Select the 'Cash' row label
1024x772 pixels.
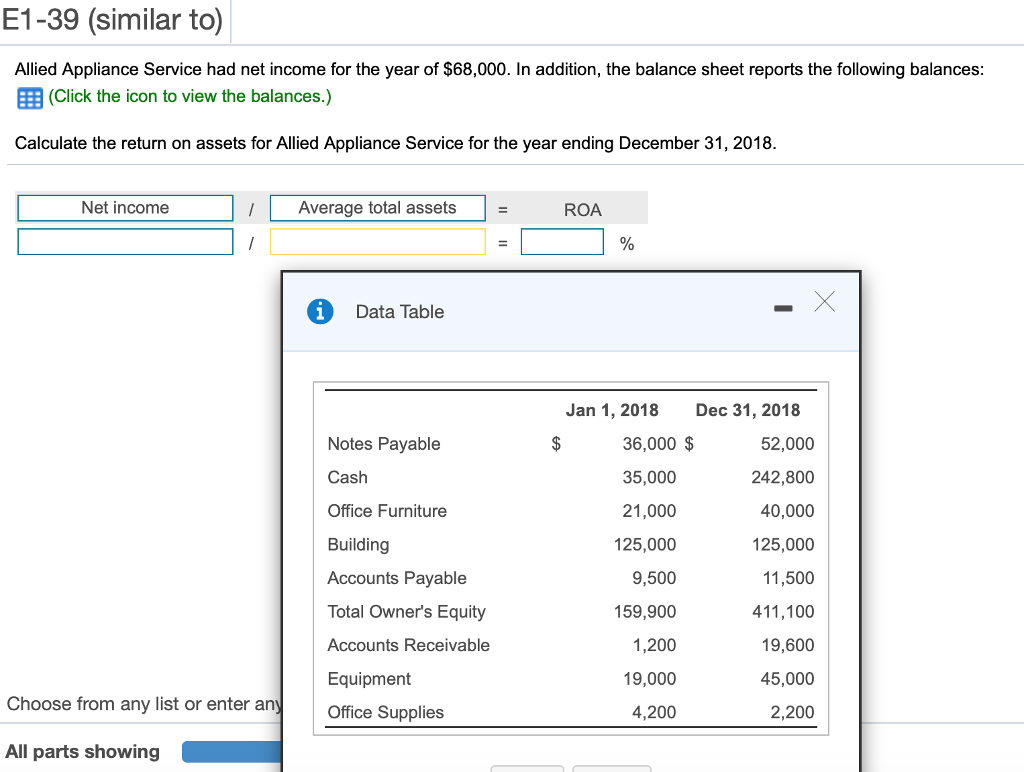pyautogui.click(x=347, y=477)
